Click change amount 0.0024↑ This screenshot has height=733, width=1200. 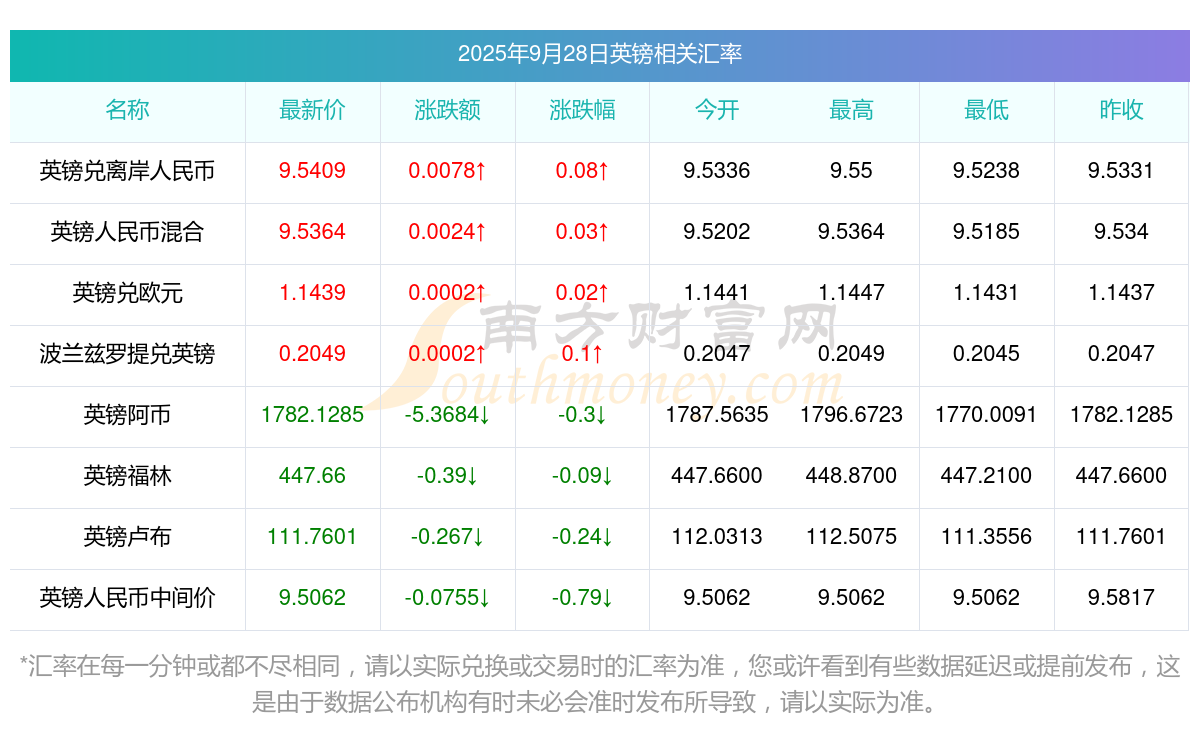(447, 232)
